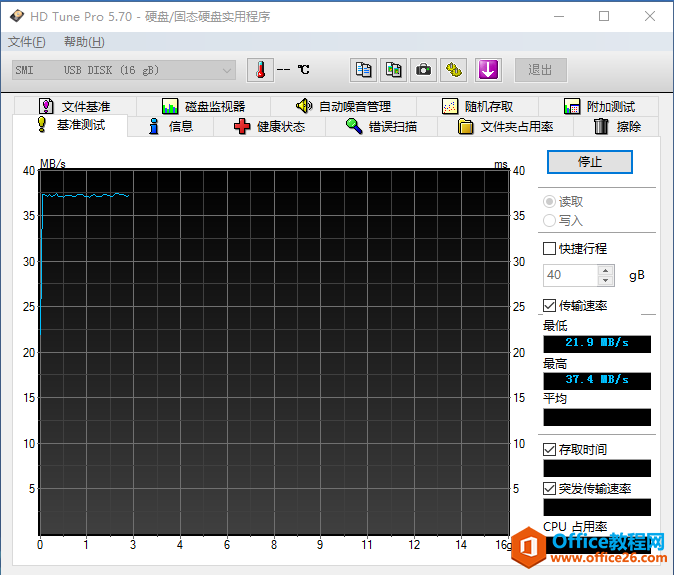Click the empty 存取时间 value box
The image size is (674, 575).
(597, 468)
